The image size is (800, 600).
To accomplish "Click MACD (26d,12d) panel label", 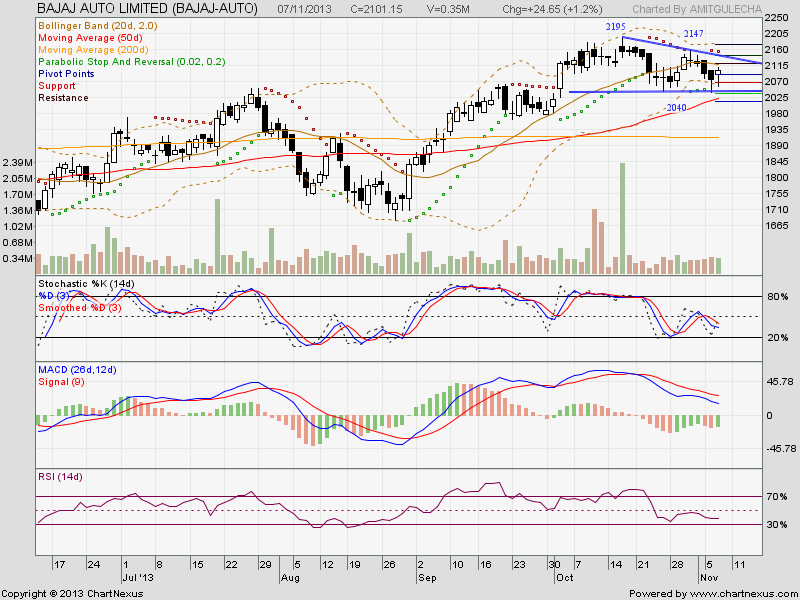I will [77, 369].
